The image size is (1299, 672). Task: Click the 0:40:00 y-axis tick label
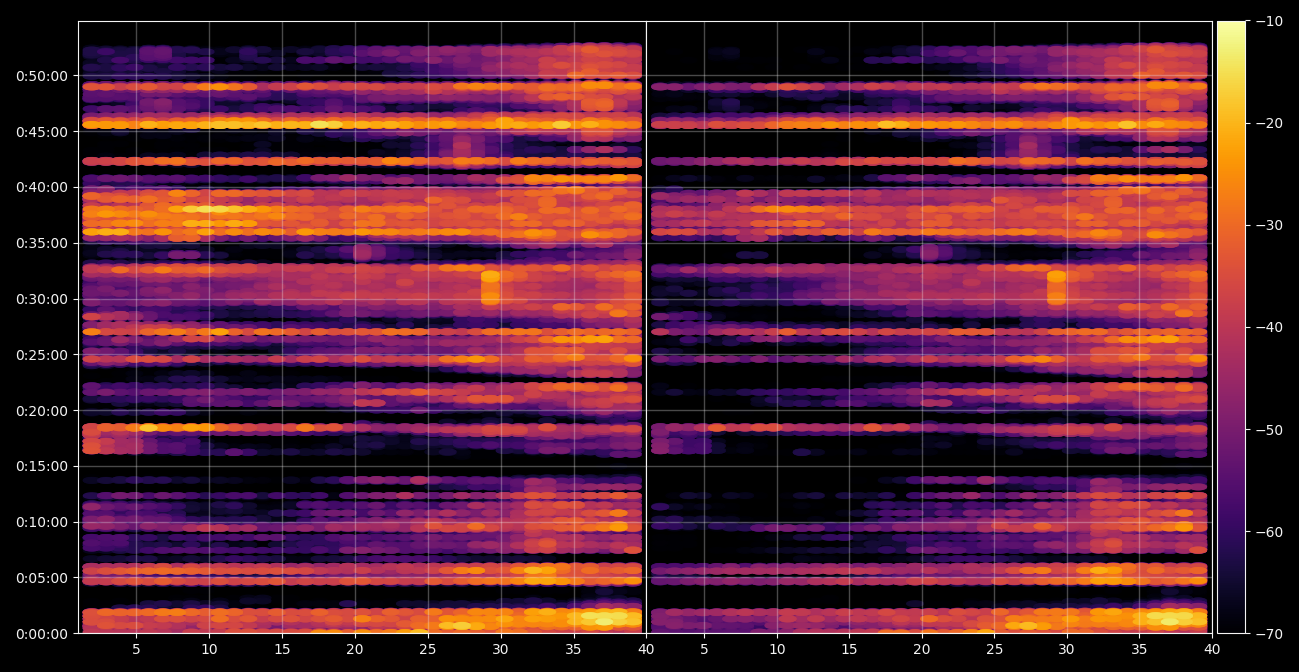(x=42, y=187)
